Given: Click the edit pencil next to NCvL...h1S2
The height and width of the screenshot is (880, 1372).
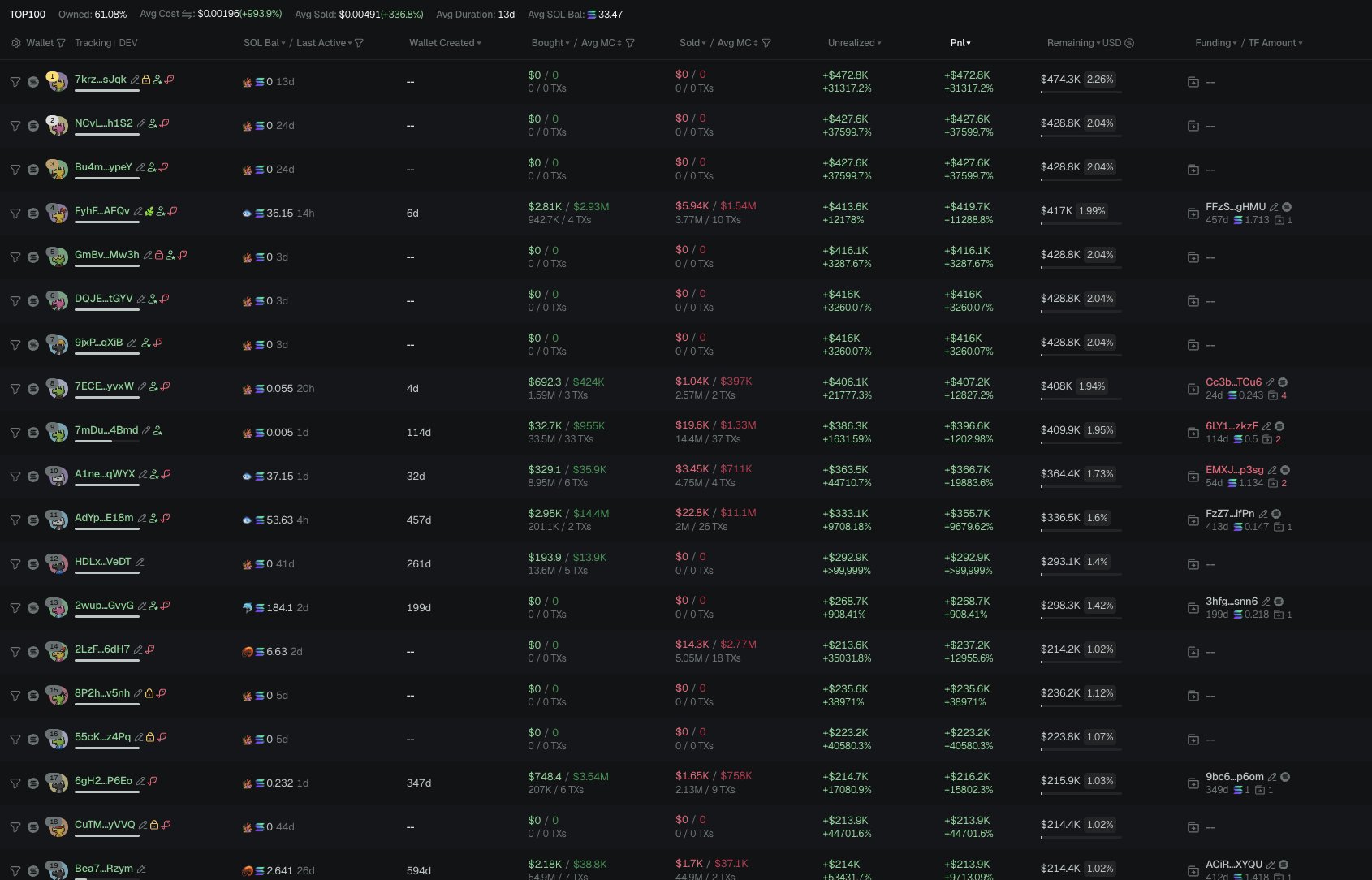Looking at the screenshot, I should pos(141,124).
